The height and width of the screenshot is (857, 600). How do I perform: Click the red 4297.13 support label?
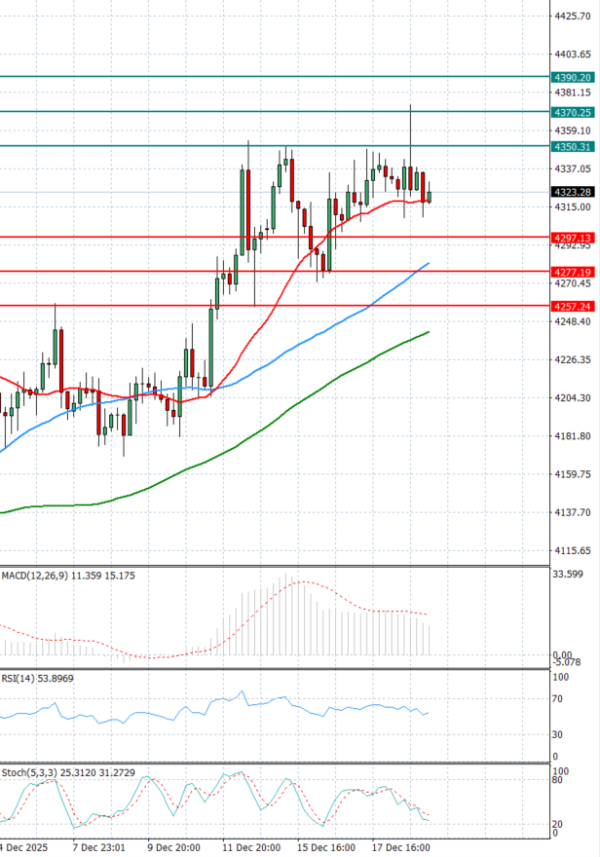[x=572, y=238]
